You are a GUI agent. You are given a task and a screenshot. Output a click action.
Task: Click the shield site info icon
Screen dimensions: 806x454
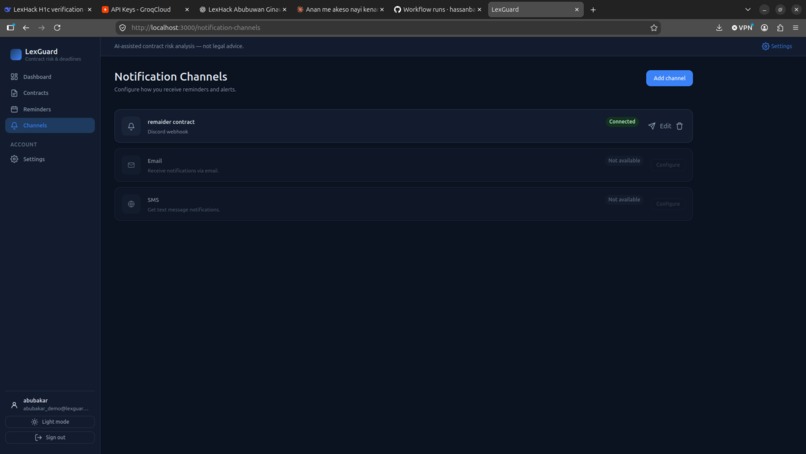click(122, 28)
